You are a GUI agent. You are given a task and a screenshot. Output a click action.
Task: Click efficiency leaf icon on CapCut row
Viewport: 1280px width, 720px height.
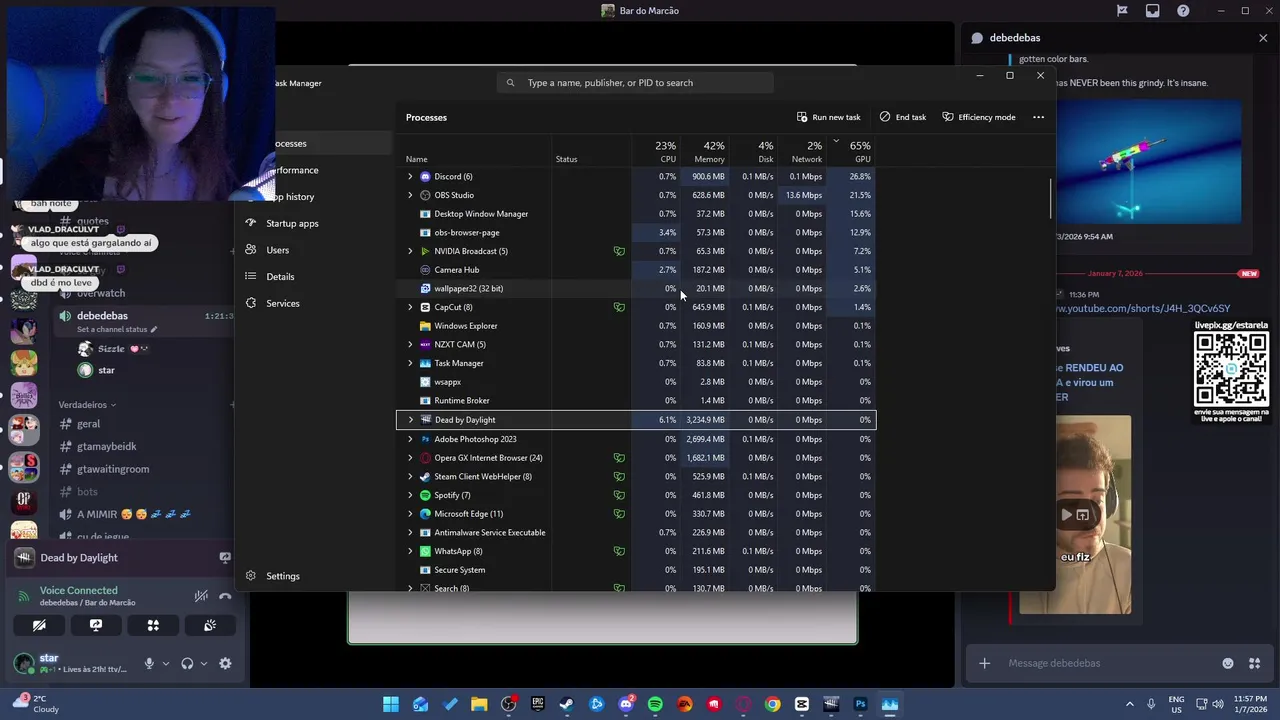(x=619, y=307)
